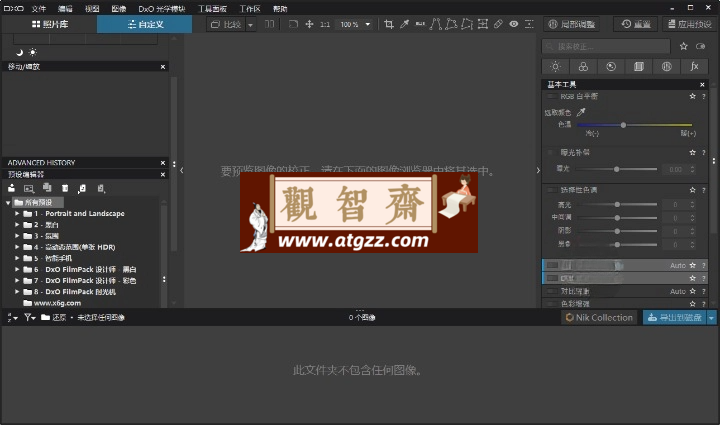The height and width of the screenshot is (425, 720).
Task: Expand the '8 - DxO FilmPack' folder
Action: (17, 291)
